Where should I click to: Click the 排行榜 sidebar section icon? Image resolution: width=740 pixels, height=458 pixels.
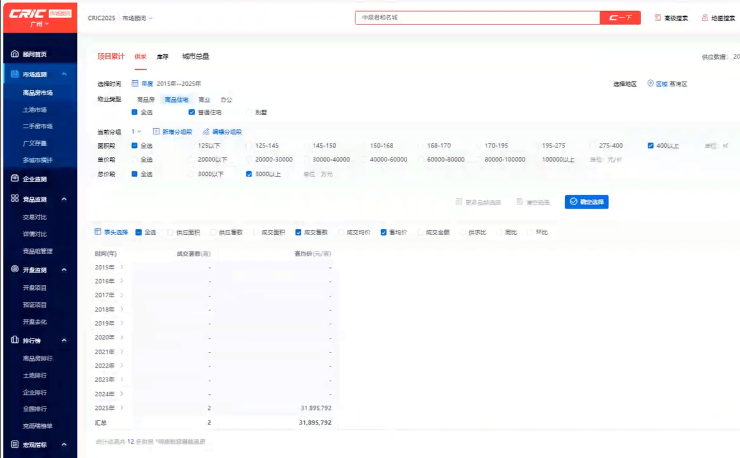(x=13, y=340)
